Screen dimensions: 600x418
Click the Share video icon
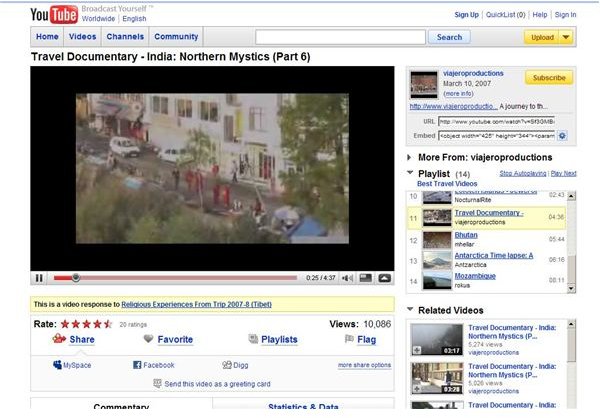[59, 339]
